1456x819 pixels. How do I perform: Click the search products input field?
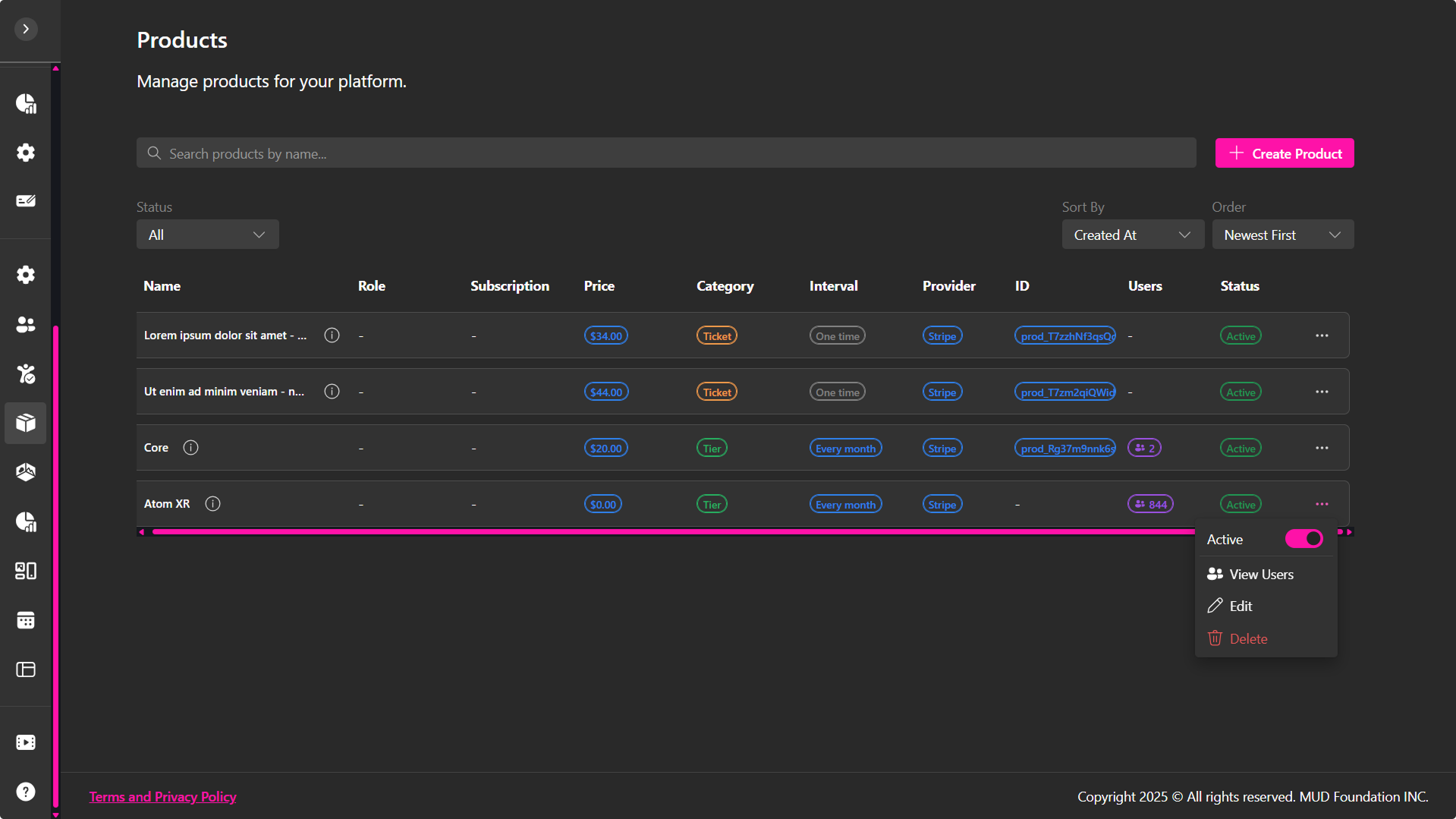(x=666, y=153)
